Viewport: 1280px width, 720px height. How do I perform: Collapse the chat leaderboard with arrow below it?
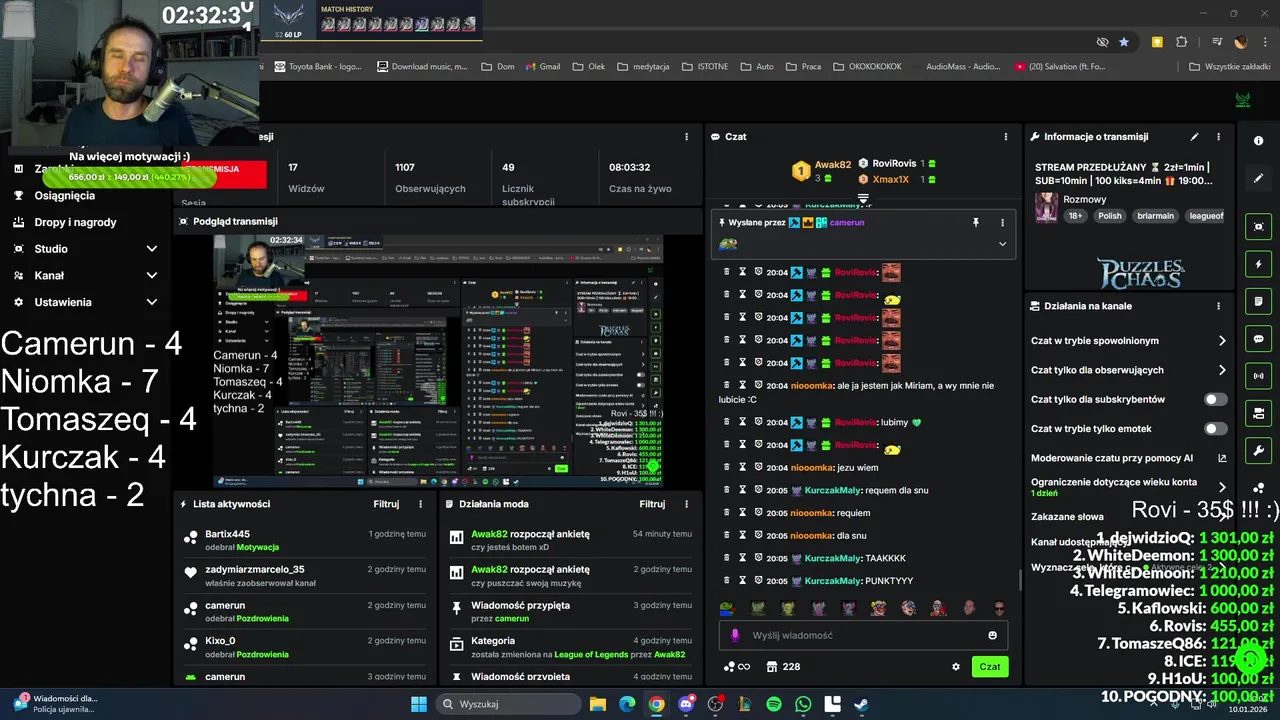863,198
